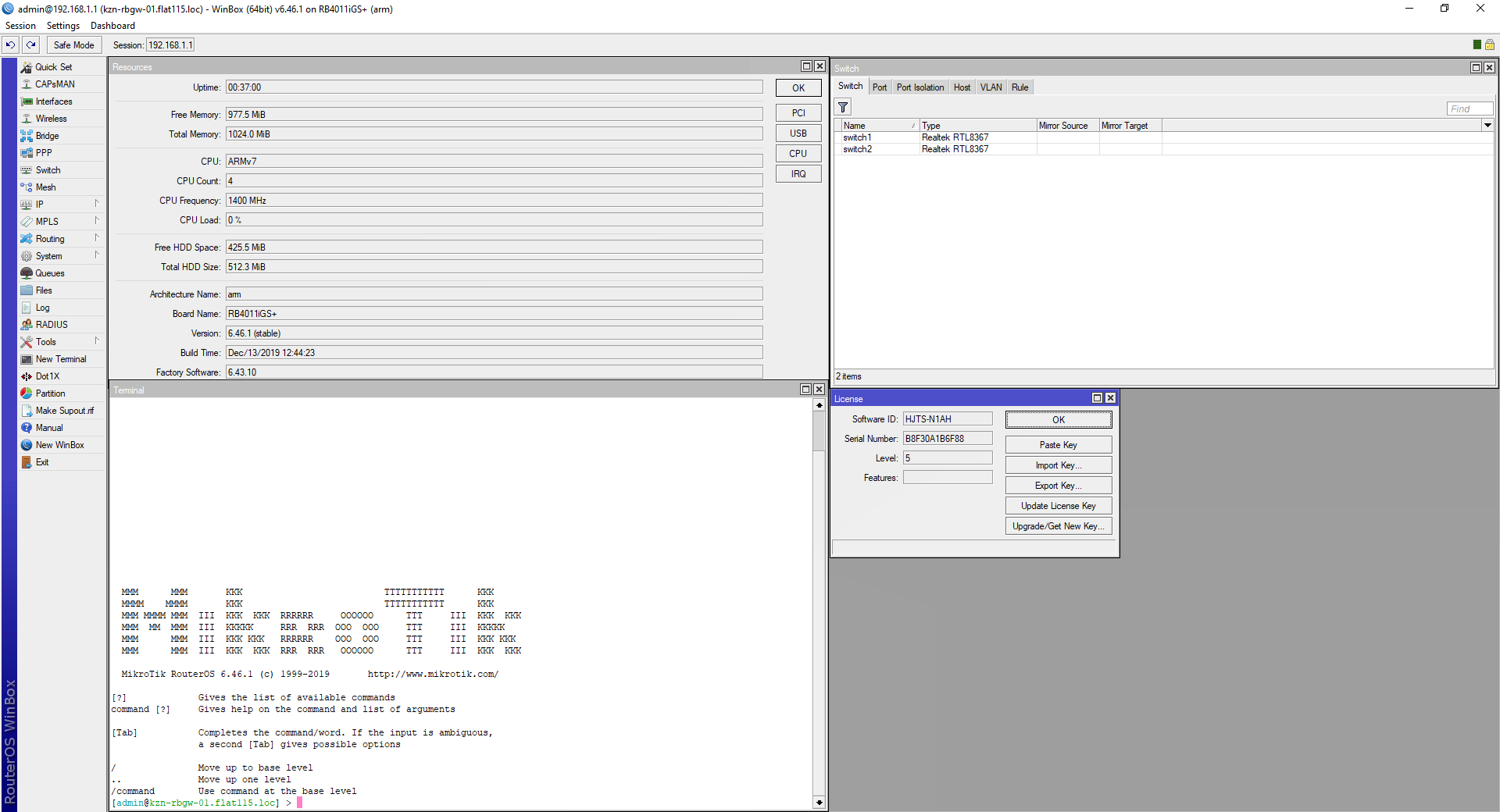Open the CAPsMAN menu icon
1500x812 pixels.
coord(27,84)
